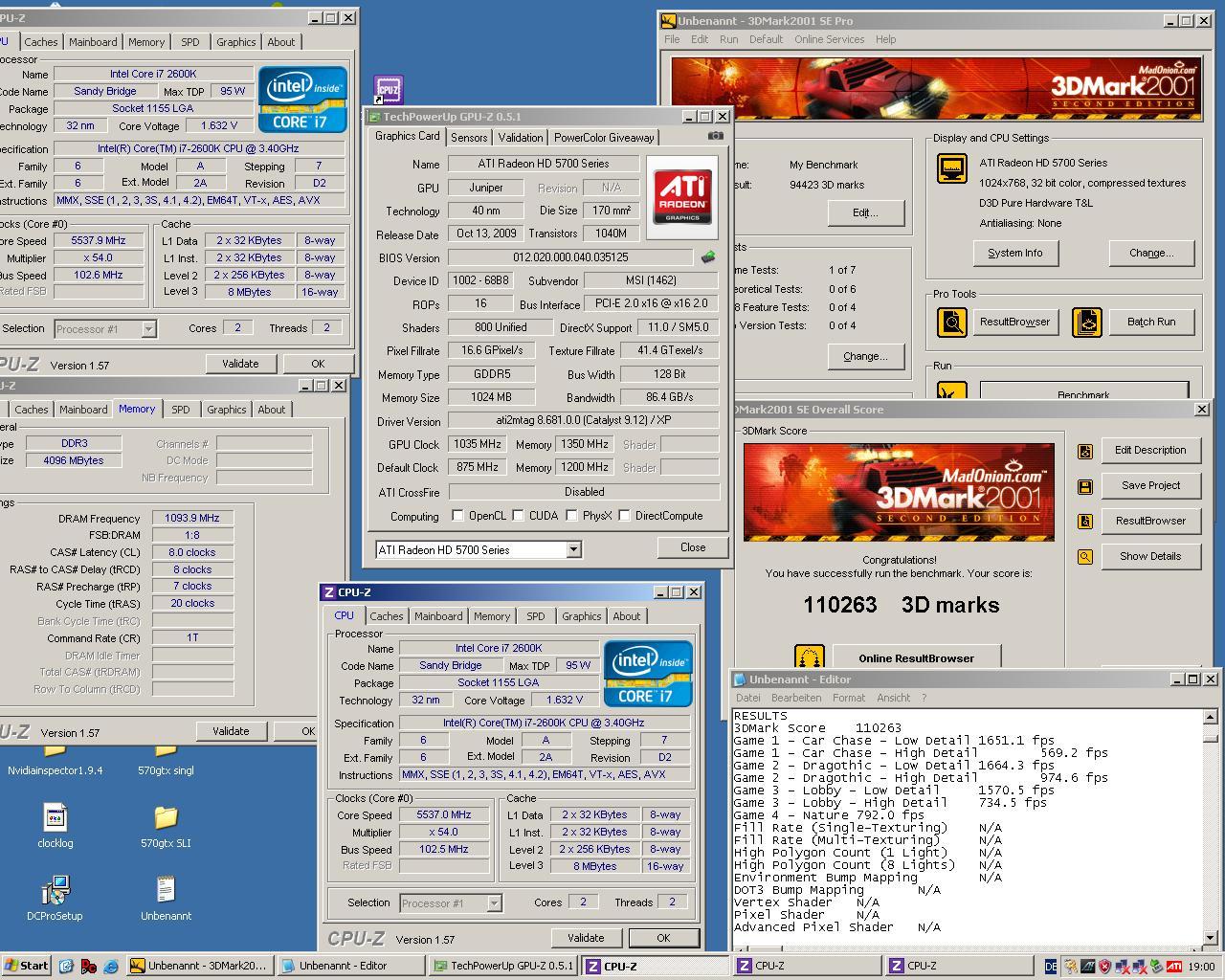1225x980 pixels.
Task: Click the ATI tray icon in system tray
Action: [x=1173, y=967]
